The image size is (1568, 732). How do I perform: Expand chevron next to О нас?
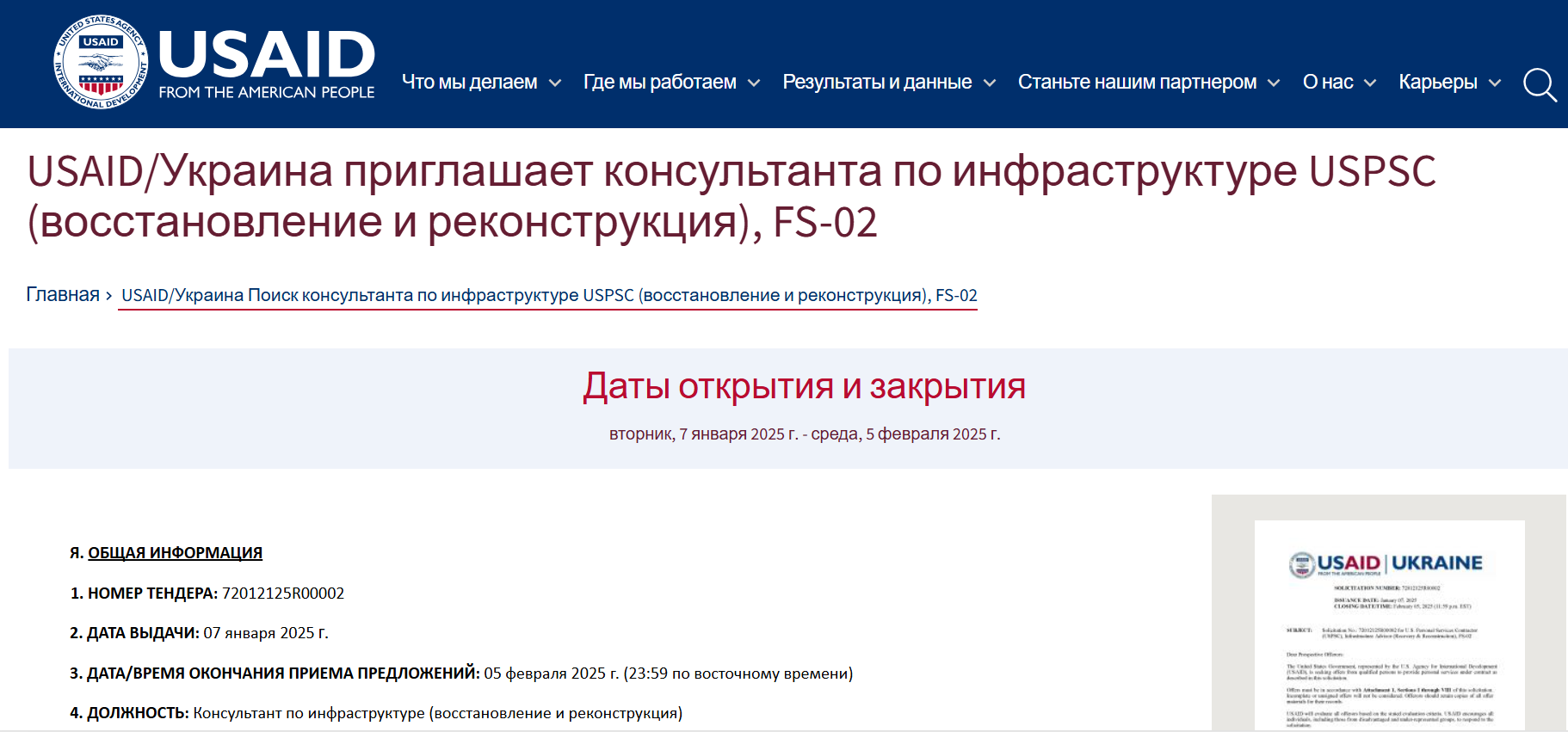1371,83
